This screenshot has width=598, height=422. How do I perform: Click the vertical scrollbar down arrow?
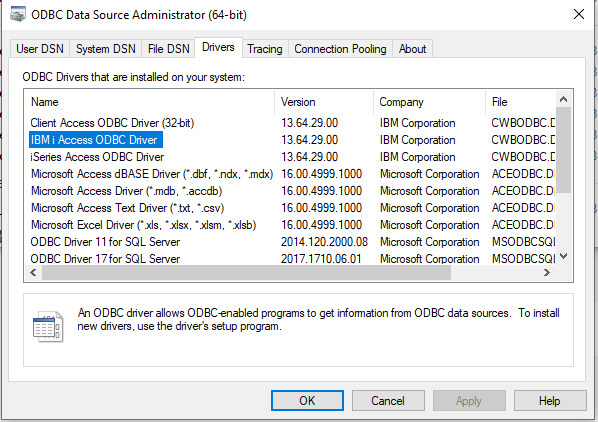point(563,256)
